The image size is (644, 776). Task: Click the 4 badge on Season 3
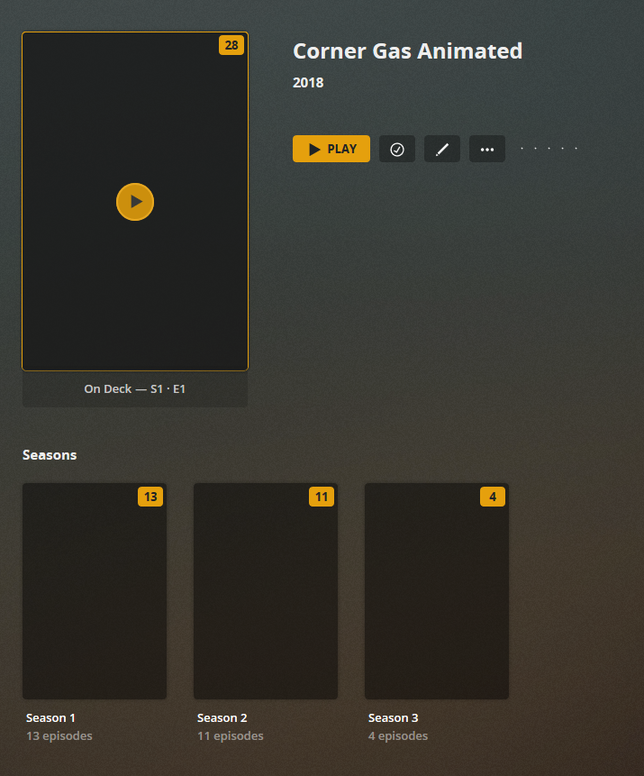[x=493, y=496]
